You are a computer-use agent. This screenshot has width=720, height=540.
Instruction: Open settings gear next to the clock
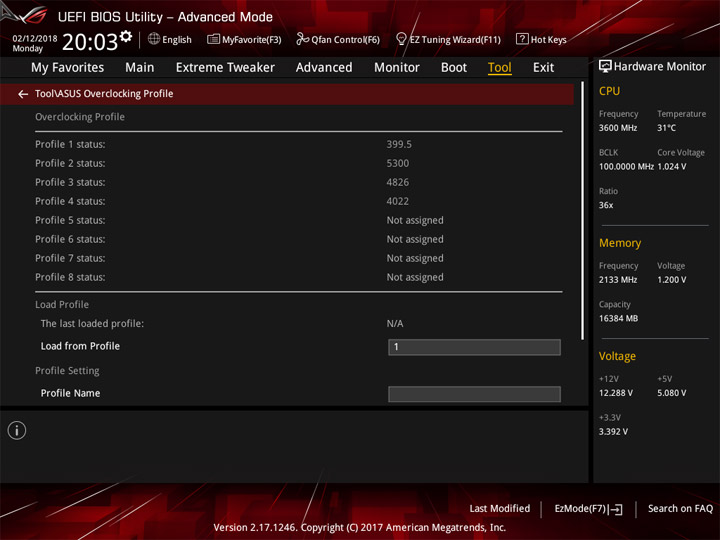[126, 36]
